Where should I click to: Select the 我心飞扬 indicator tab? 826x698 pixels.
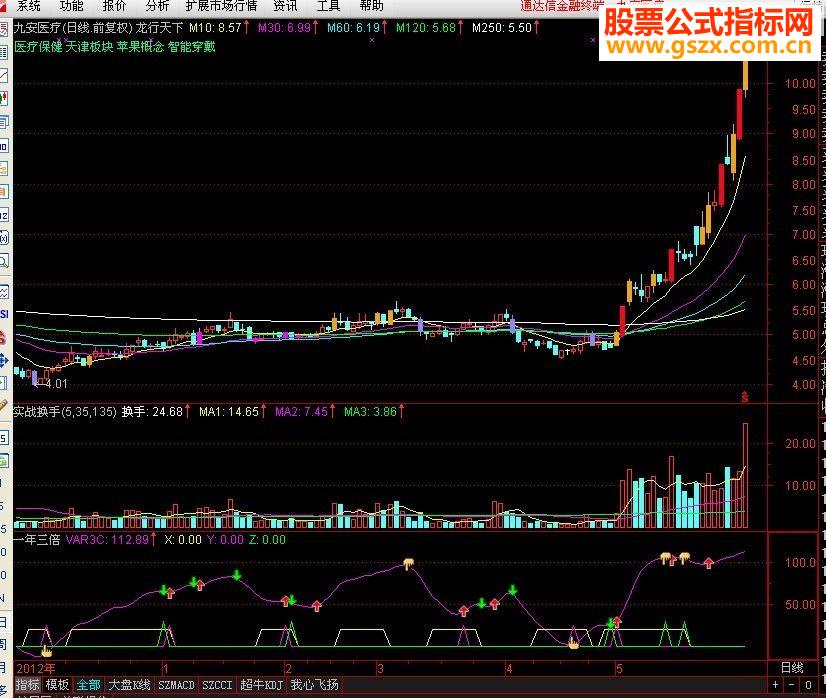(314, 685)
